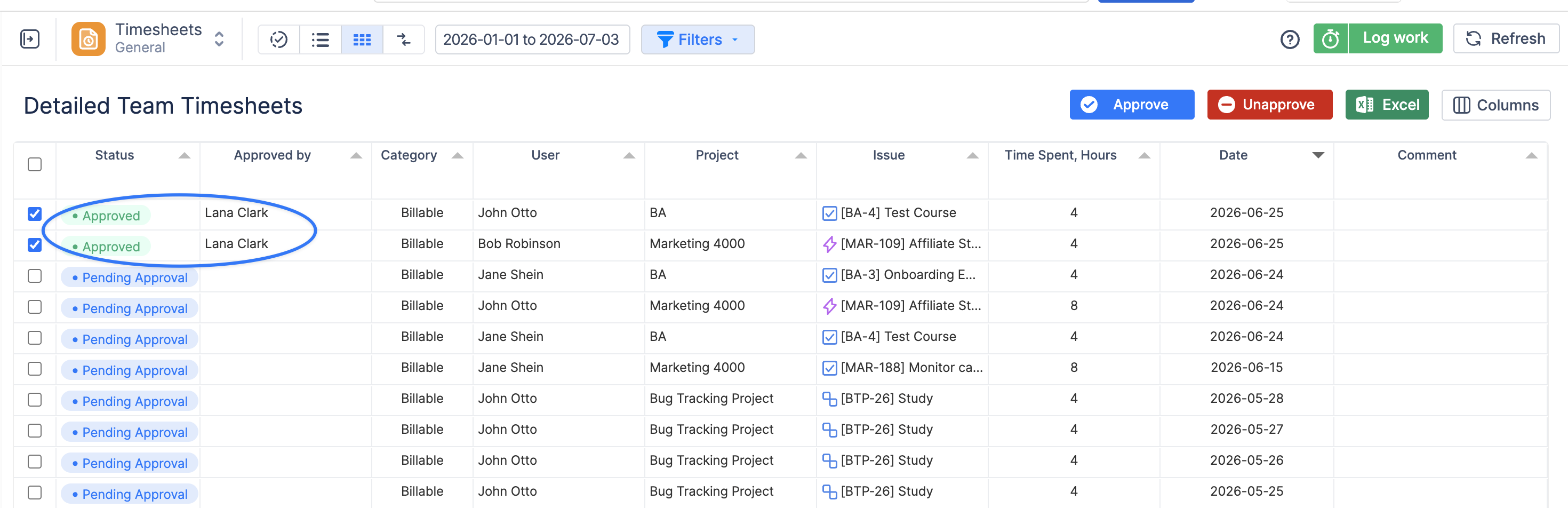Open help question mark icon

point(1290,39)
